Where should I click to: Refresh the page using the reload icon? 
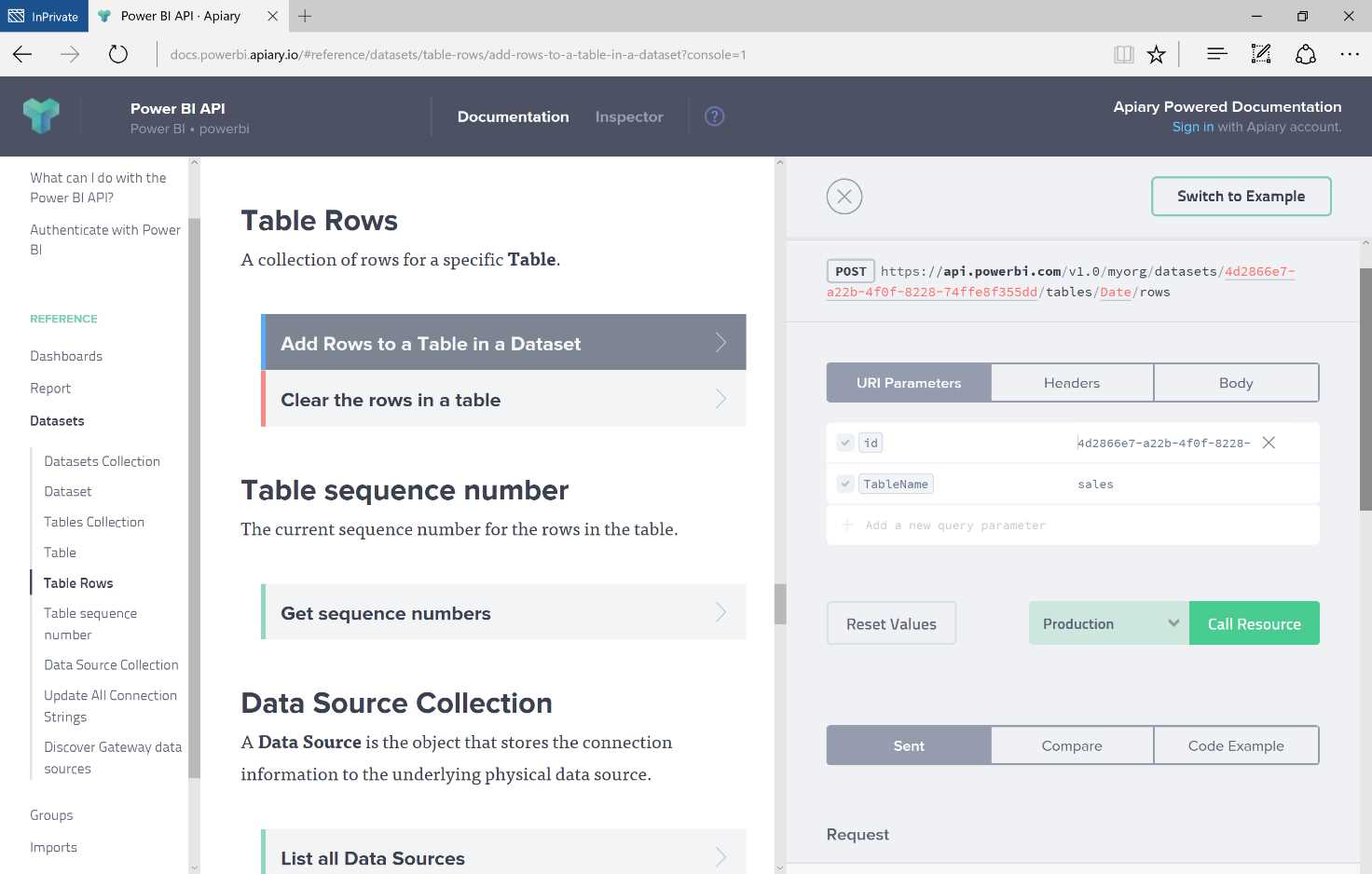coord(117,54)
